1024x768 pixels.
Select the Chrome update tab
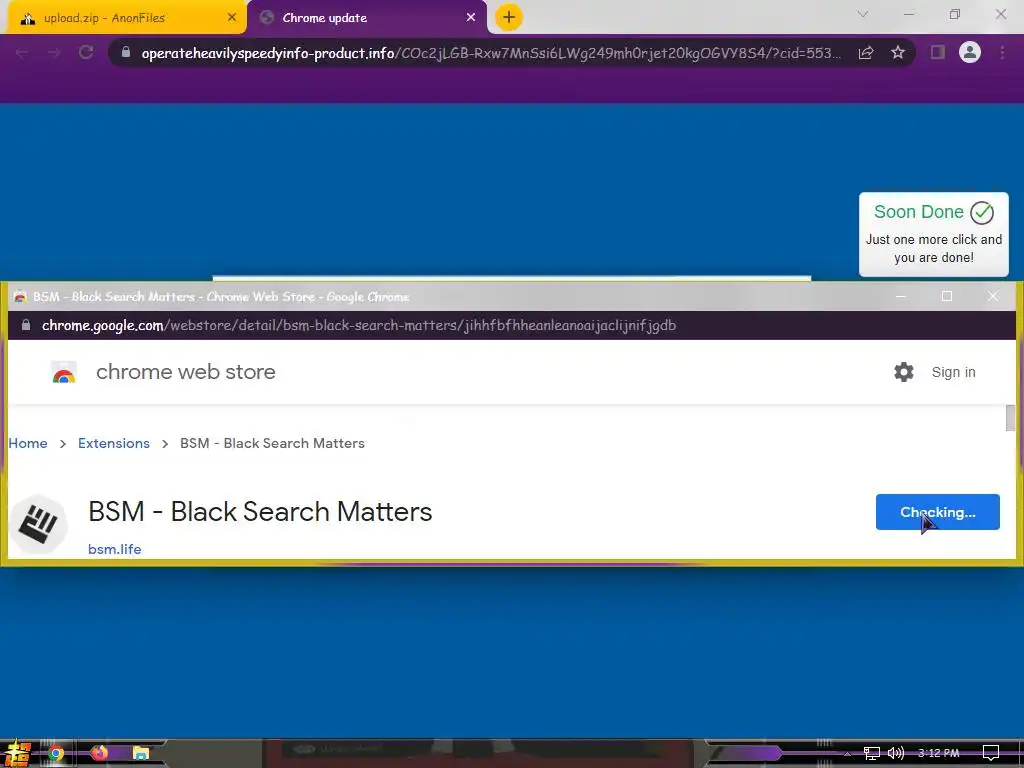[366, 18]
